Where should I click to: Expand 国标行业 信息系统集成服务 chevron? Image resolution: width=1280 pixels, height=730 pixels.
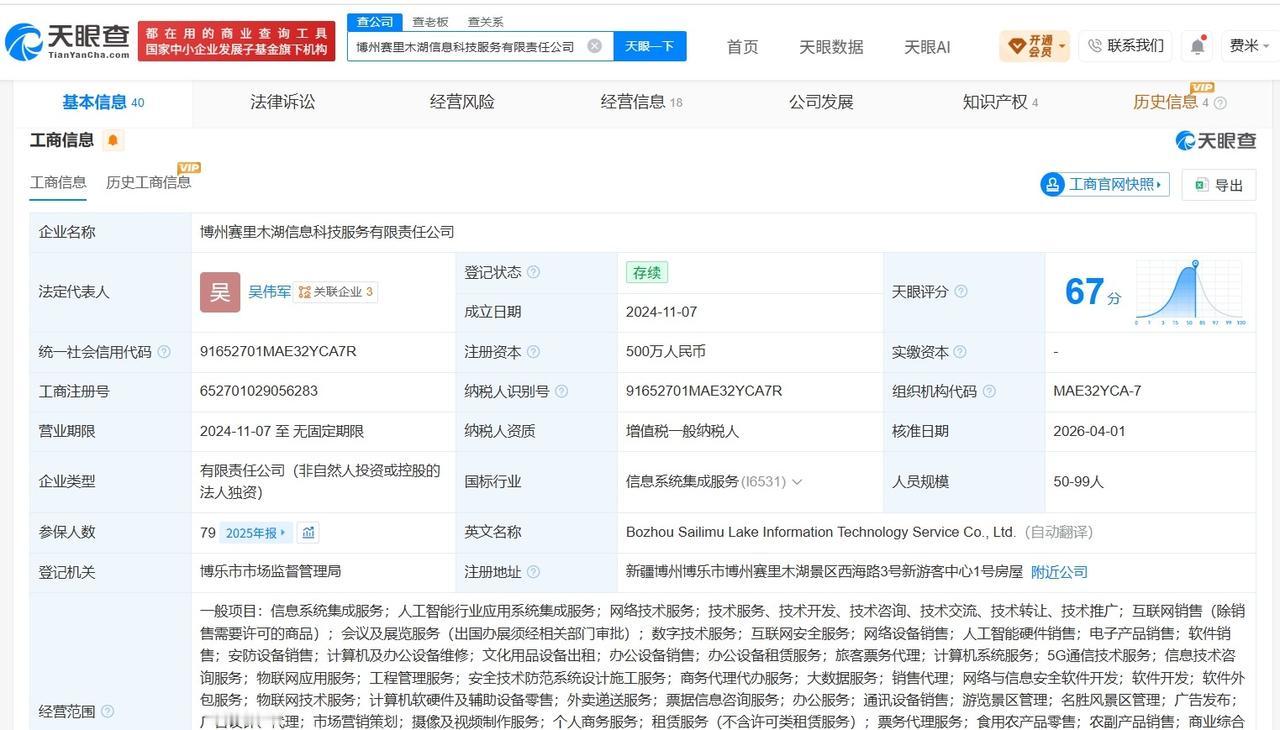(797, 482)
